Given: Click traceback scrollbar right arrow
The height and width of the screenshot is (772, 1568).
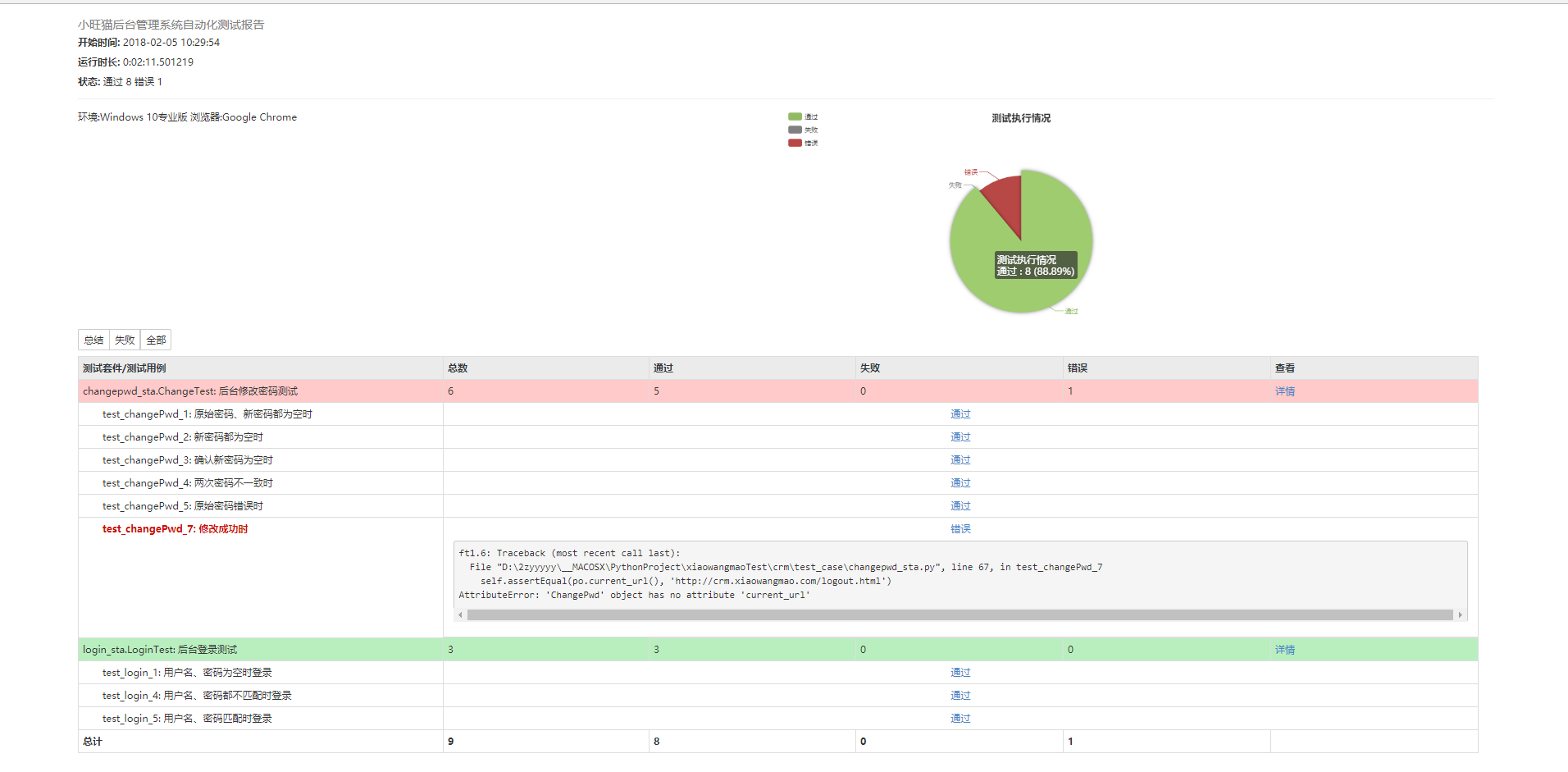Looking at the screenshot, I should coord(1460,614).
